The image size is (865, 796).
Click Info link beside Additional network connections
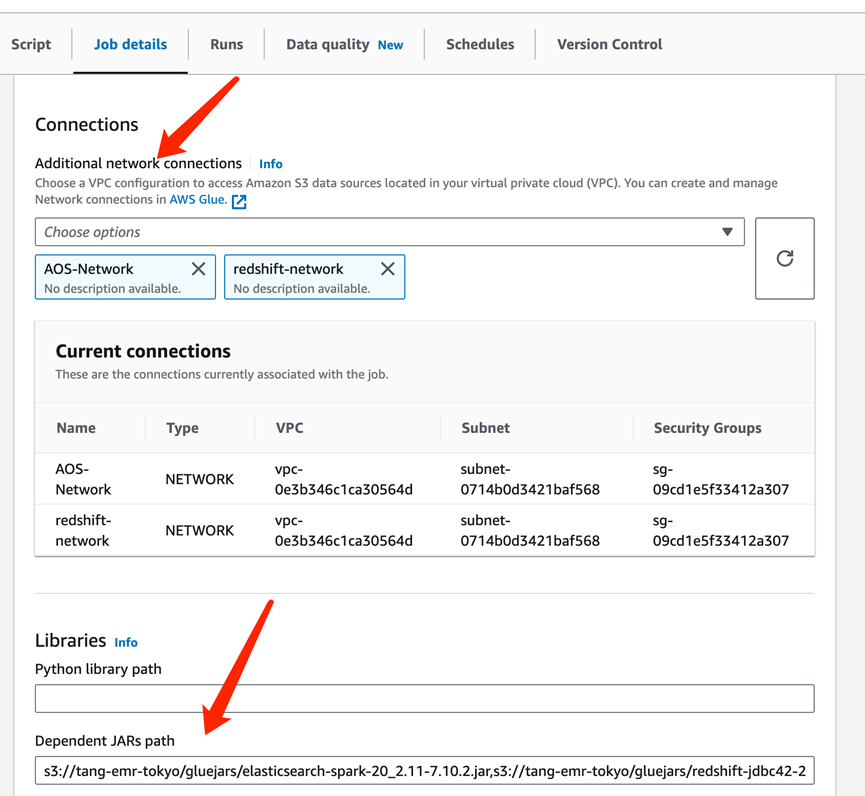[270, 164]
